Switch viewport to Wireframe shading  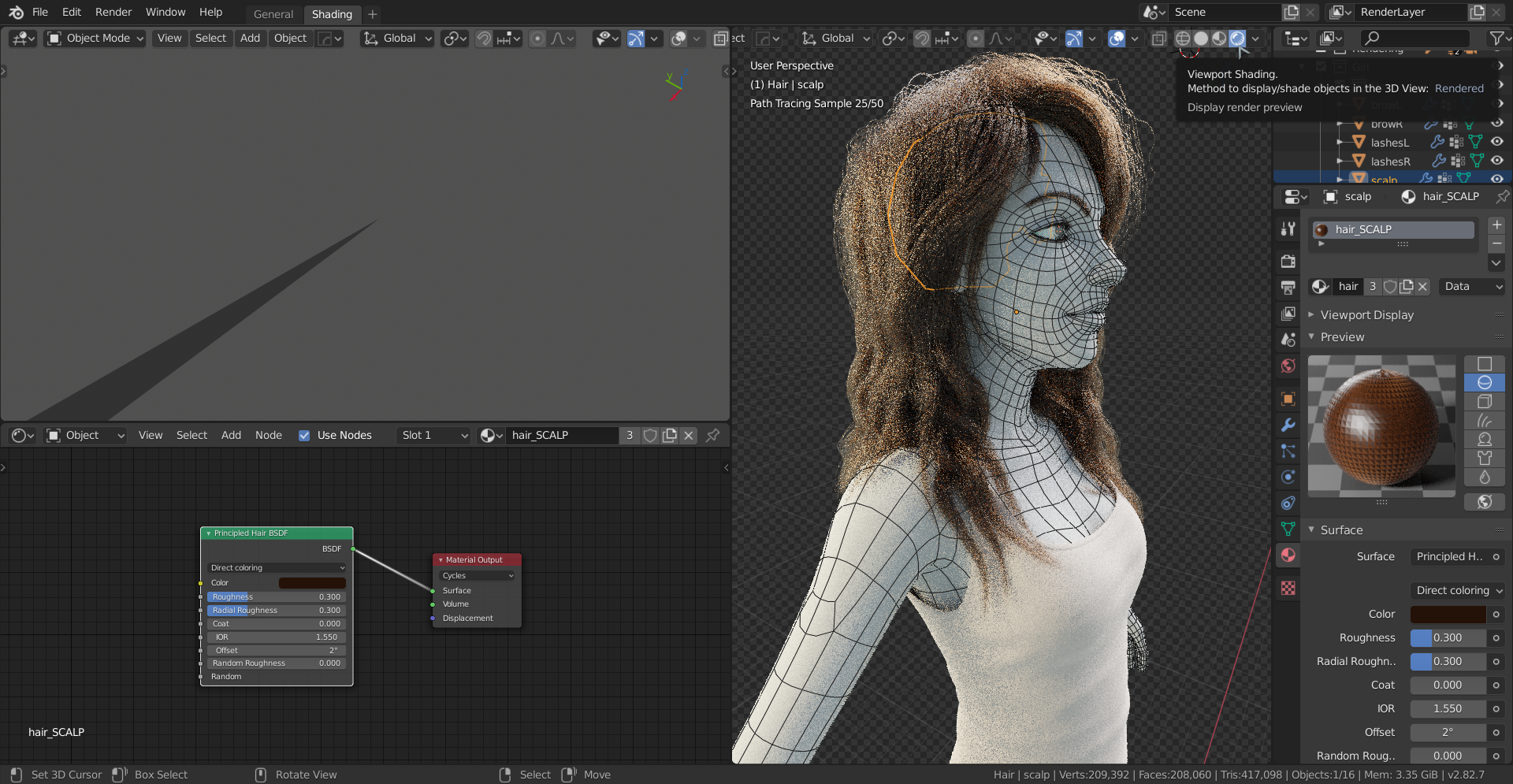tap(1182, 39)
